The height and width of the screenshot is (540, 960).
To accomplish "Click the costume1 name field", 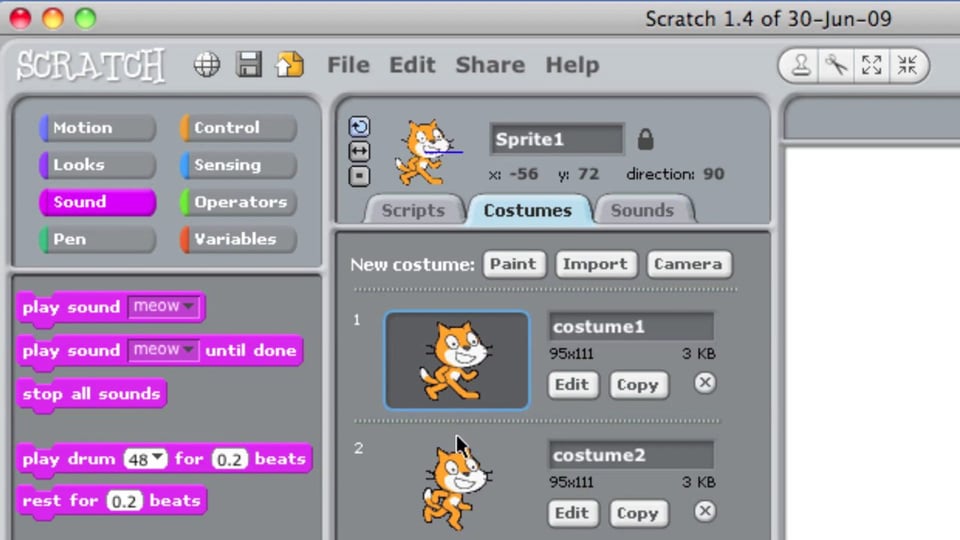I will (x=631, y=326).
